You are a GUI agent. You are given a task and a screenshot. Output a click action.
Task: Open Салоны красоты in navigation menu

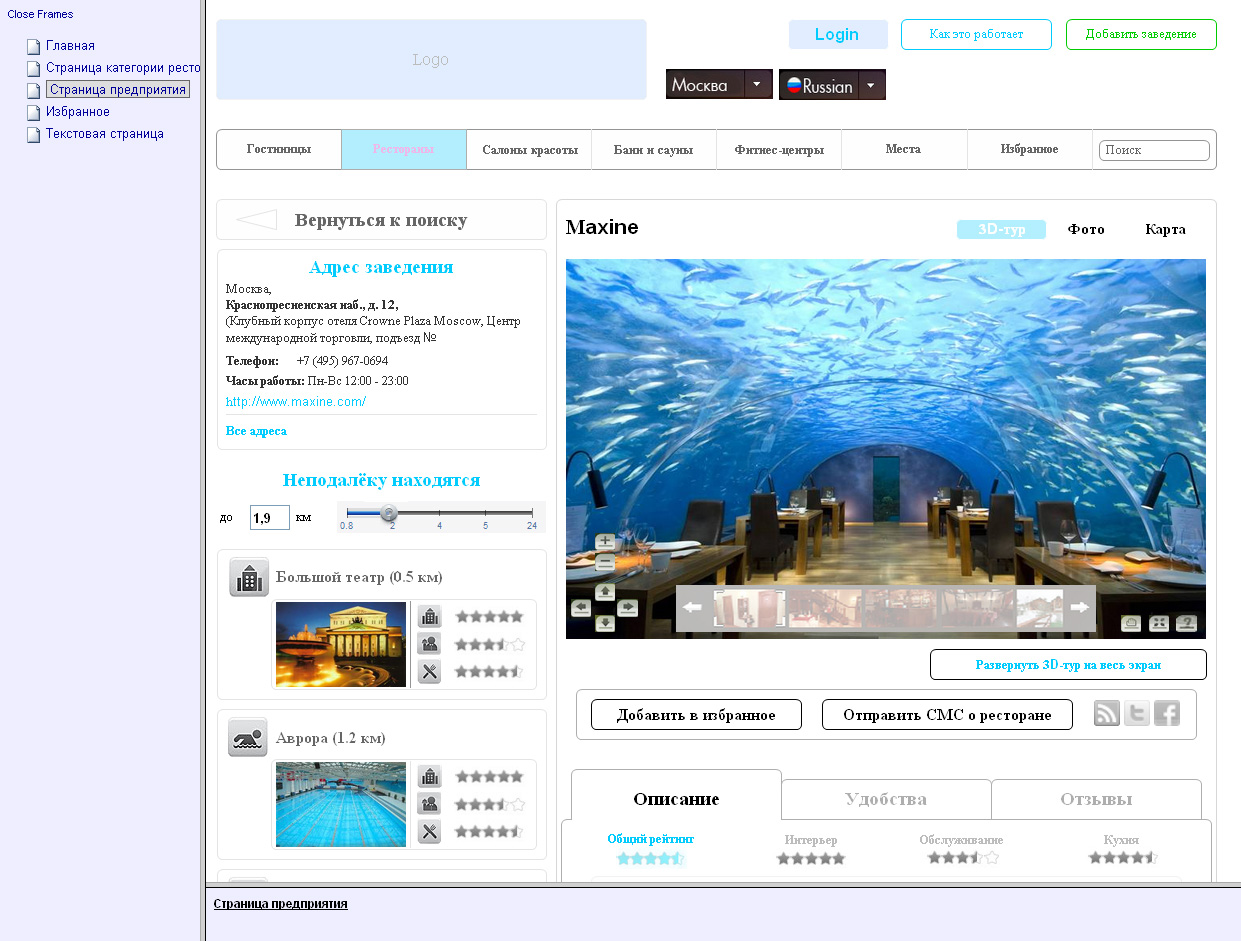pos(530,150)
